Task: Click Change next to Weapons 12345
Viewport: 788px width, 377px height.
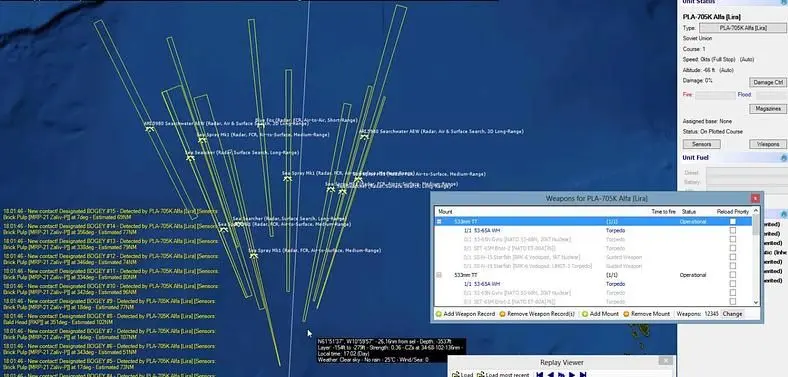Action: point(732,314)
